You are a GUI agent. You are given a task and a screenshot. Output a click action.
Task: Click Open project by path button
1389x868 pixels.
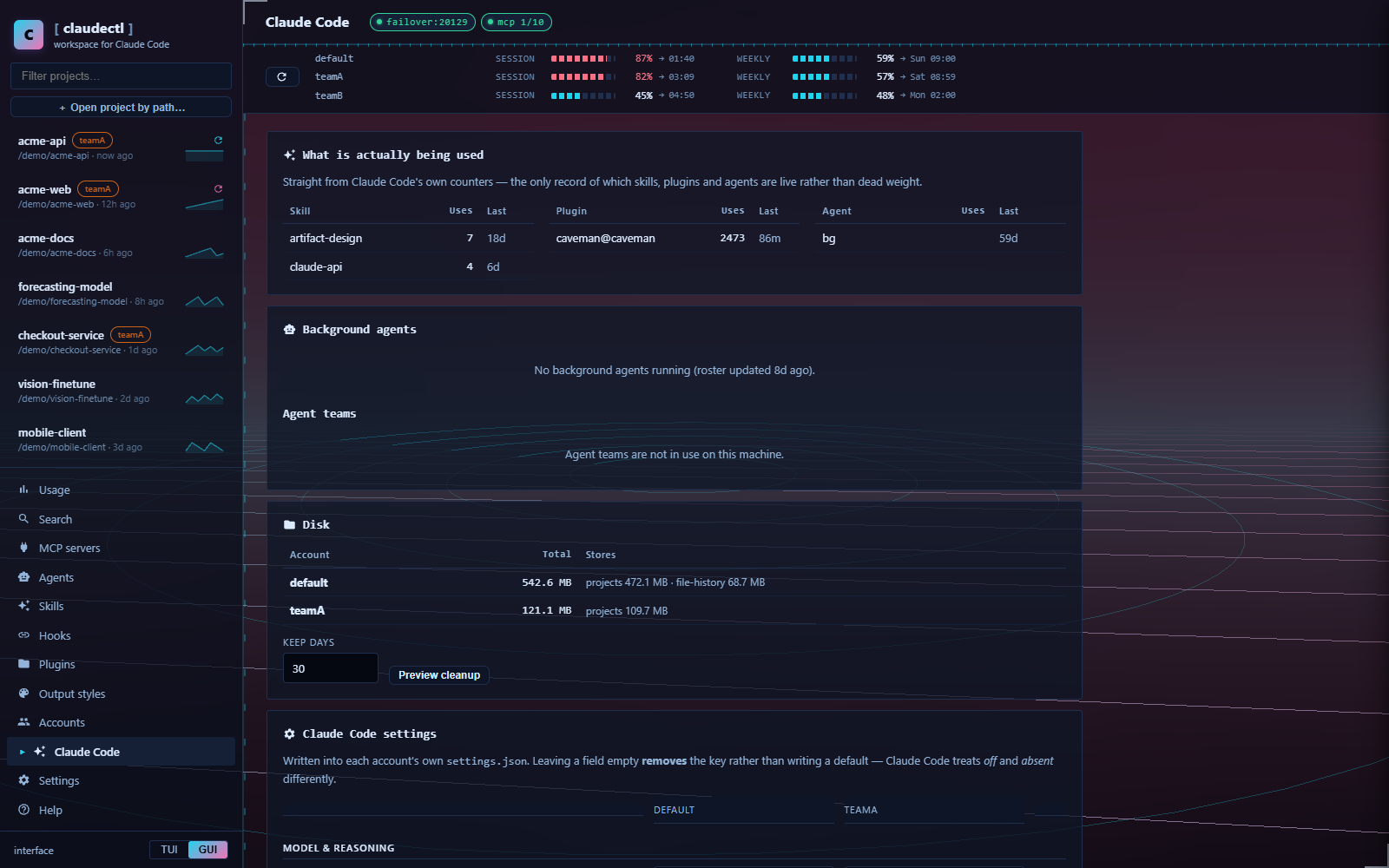[x=121, y=107]
